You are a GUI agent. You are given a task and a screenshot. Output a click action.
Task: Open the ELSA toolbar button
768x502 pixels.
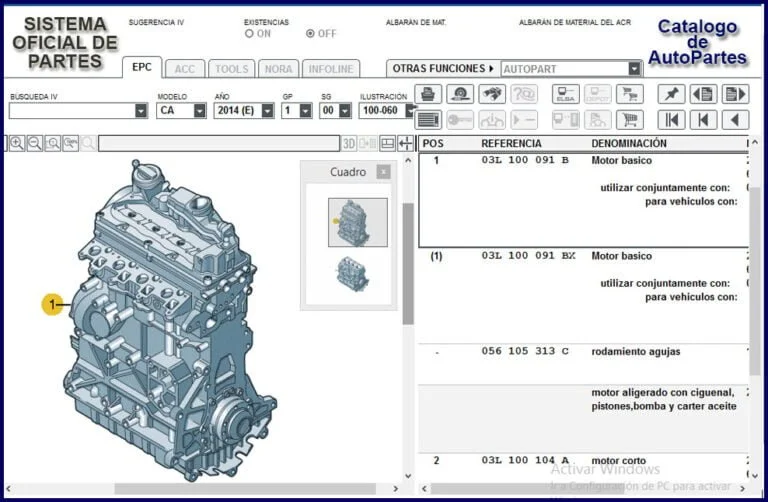pos(566,94)
